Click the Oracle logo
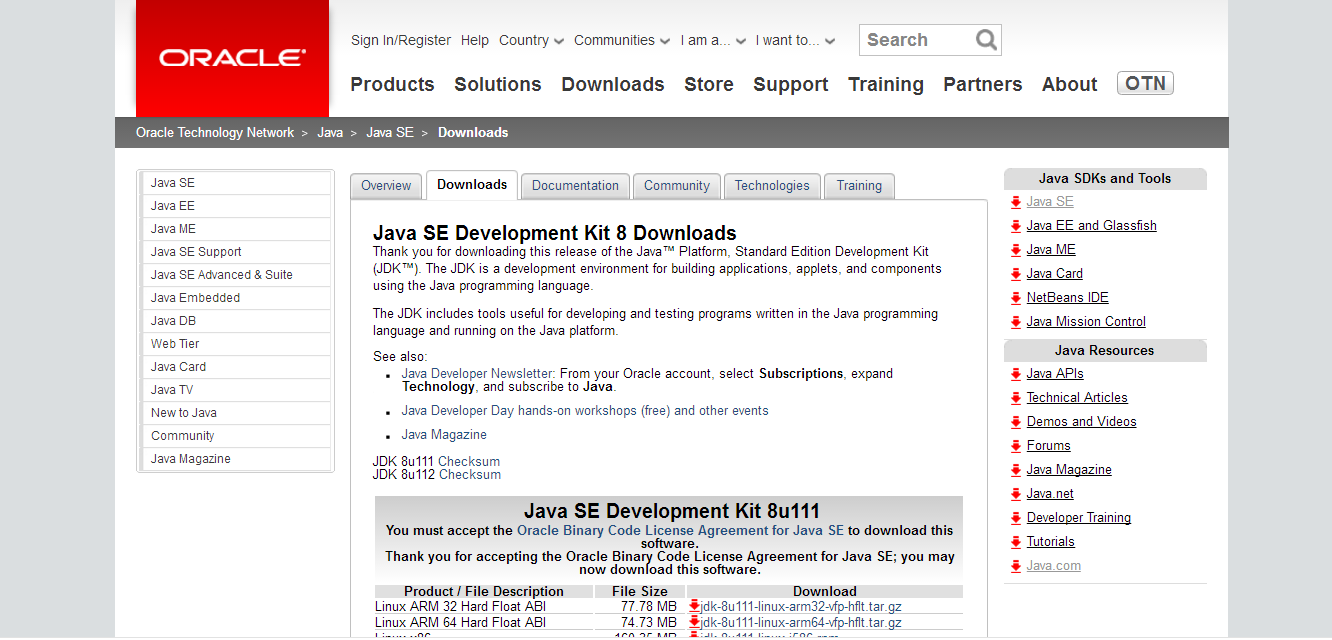This screenshot has width=1332, height=640. pyautogui.click(x=232, y=58)
